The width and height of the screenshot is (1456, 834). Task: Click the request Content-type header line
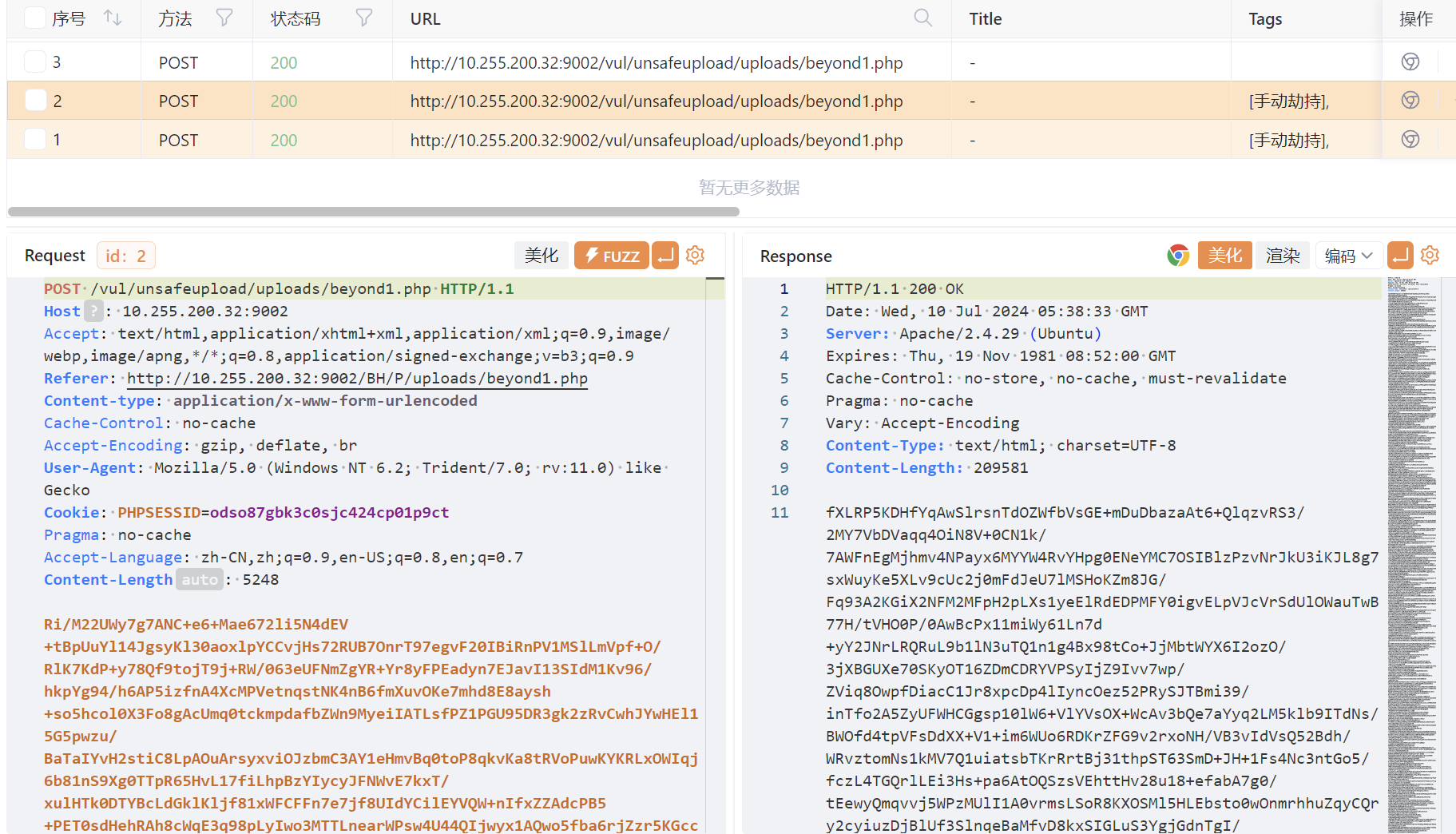coord(260,400)
